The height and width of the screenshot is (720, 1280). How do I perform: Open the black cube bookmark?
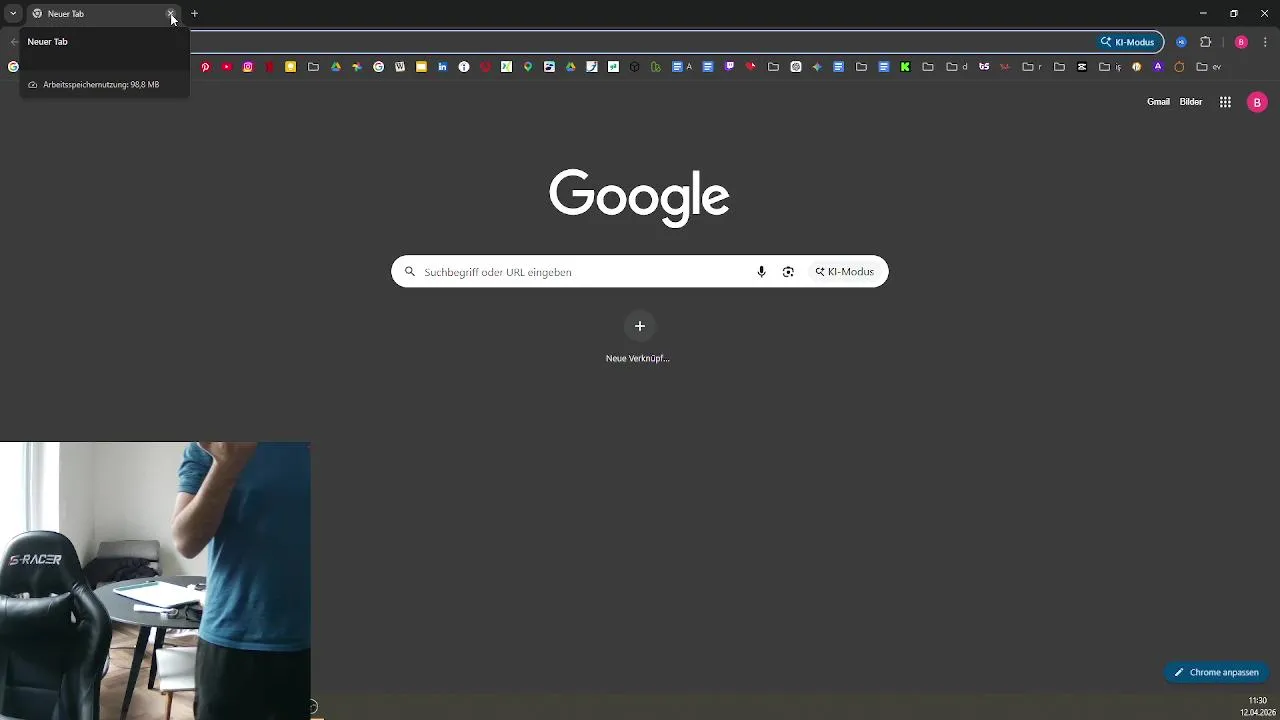[x=634, y=67]
